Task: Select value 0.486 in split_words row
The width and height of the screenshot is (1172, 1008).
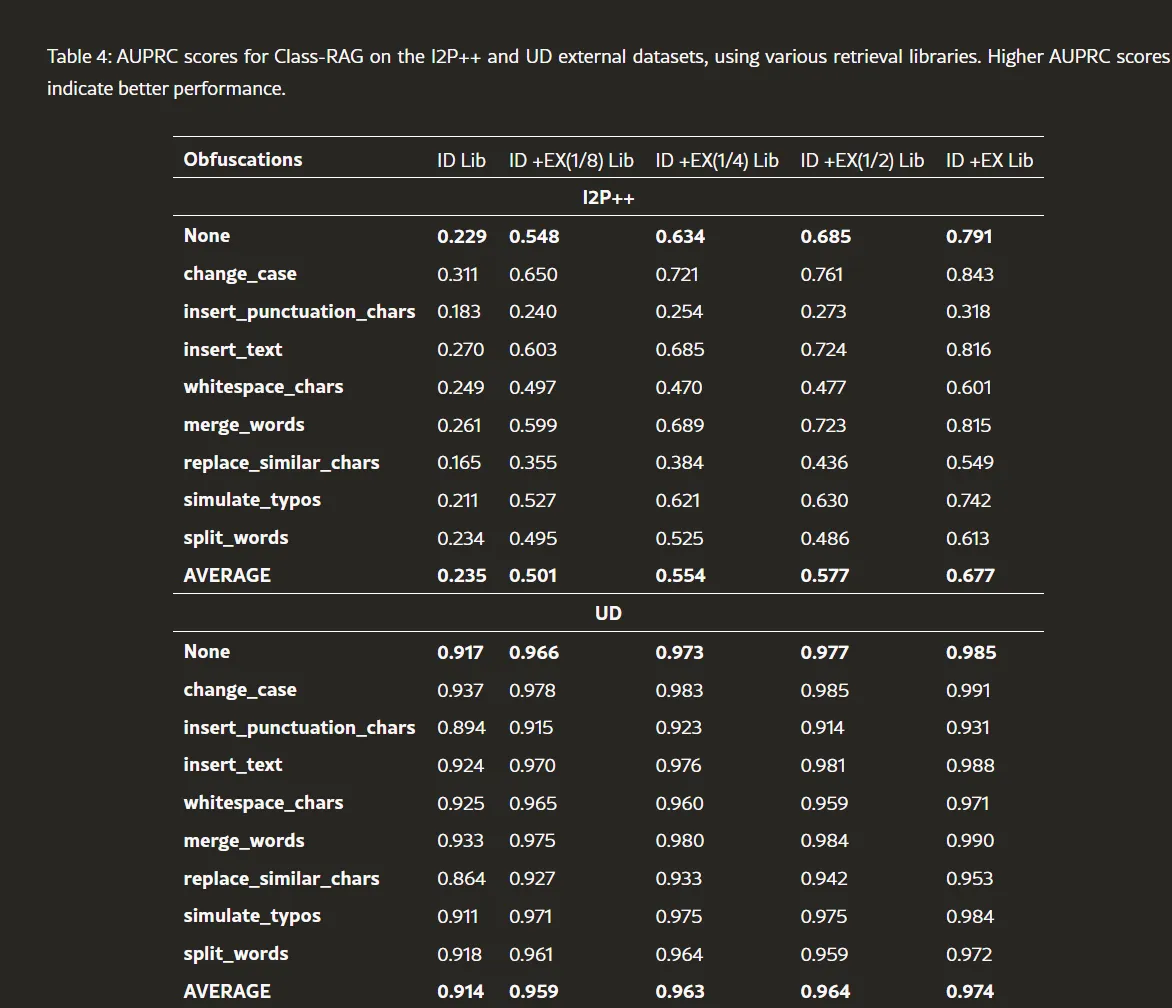Action: (825, 539)
